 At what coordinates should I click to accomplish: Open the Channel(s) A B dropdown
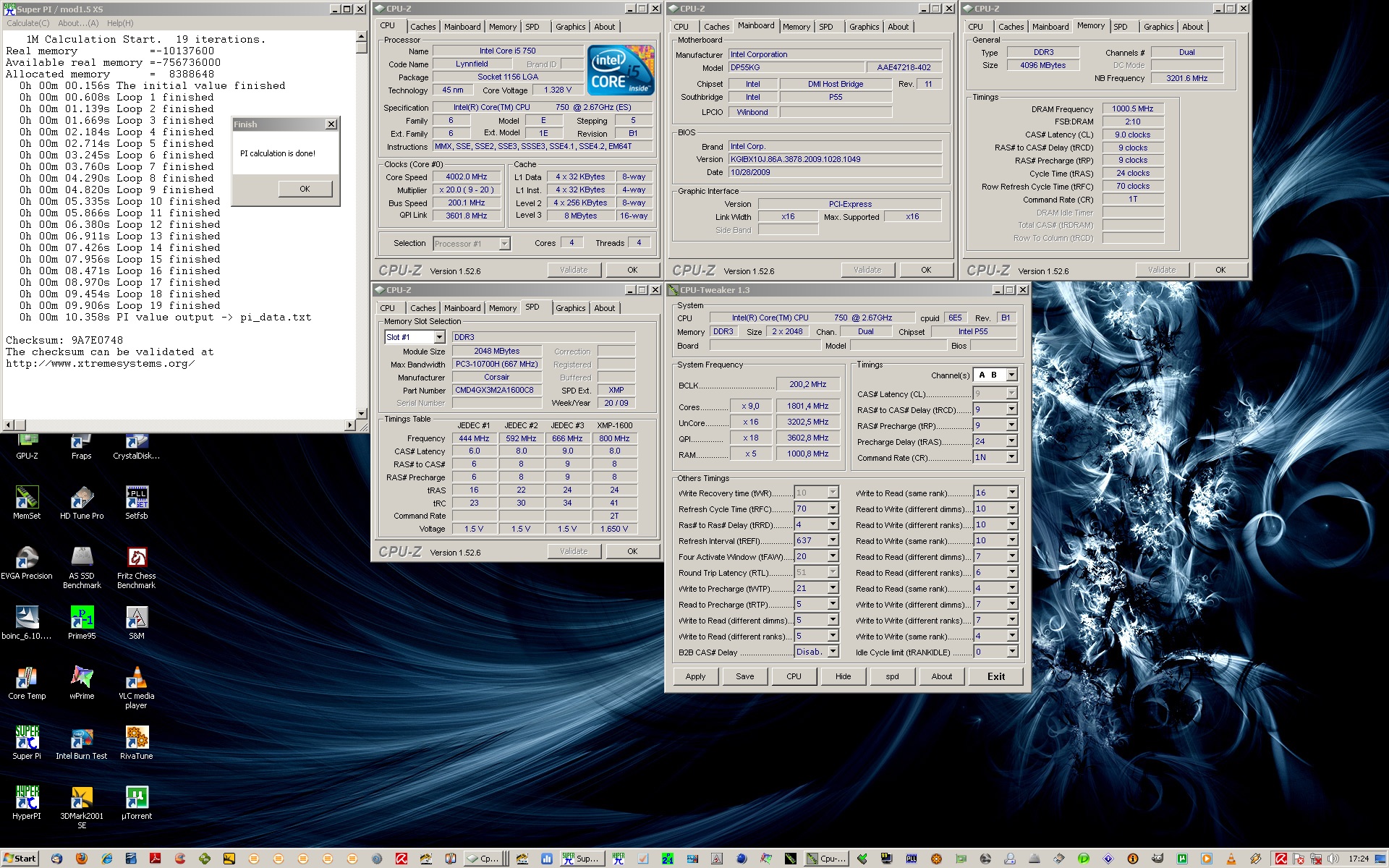[x=1011, y=375]
